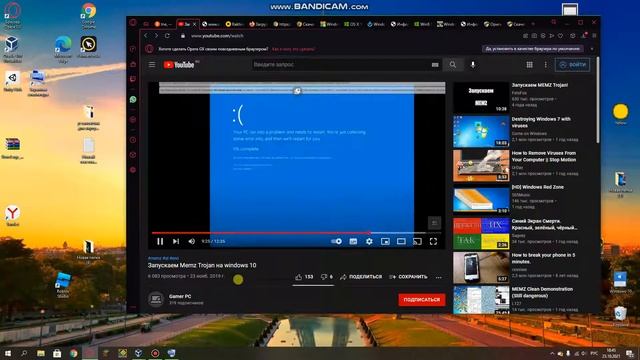Open Opera GX logo menu
The width and height of the screenshot is (640, 360).
(133, 22)
